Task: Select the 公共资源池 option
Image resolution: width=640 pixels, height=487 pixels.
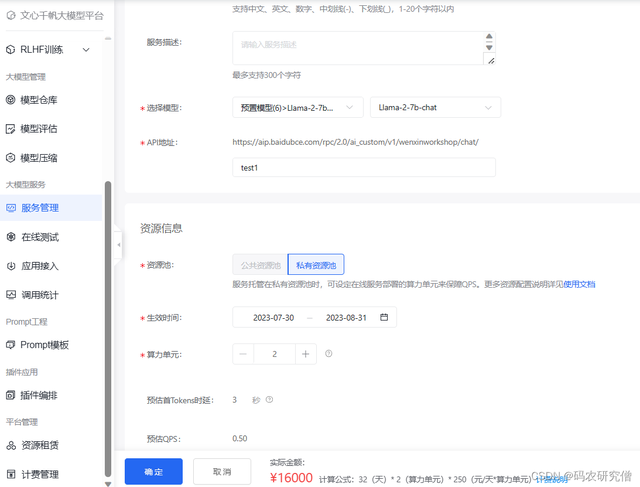Action: pos(259,265)
